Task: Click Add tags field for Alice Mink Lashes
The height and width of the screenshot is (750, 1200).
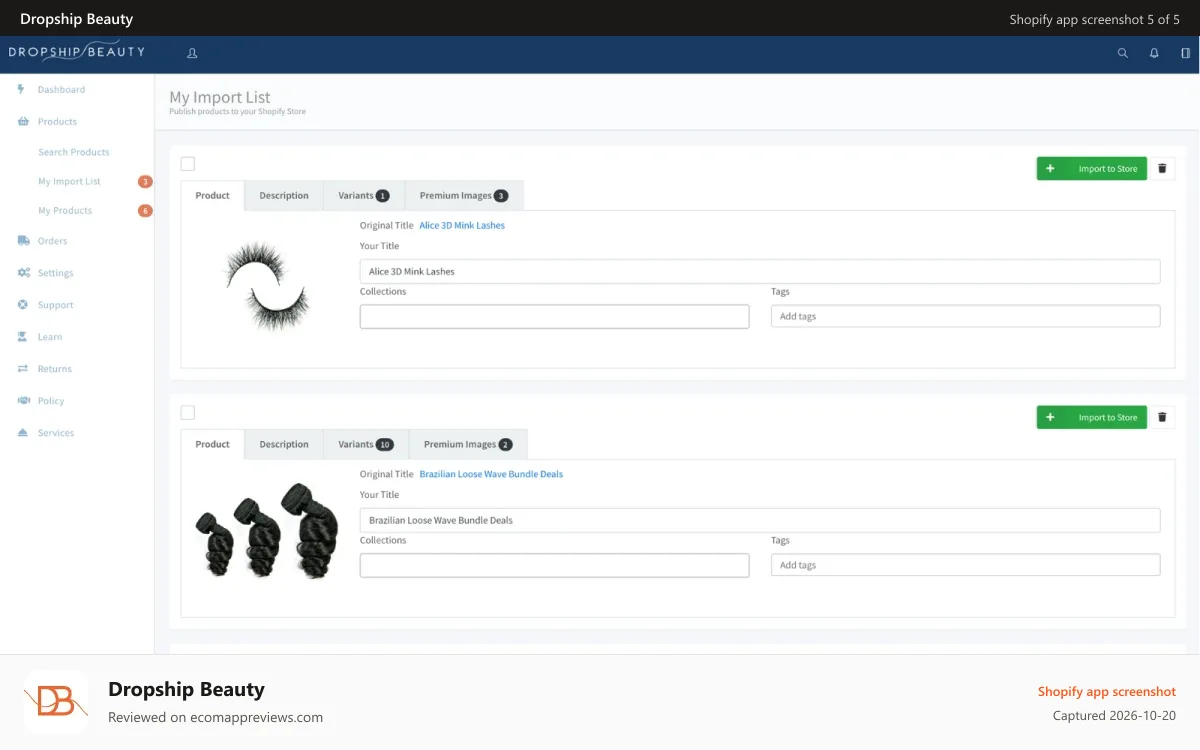Action: pyautogui.click(x=966, y=316)
